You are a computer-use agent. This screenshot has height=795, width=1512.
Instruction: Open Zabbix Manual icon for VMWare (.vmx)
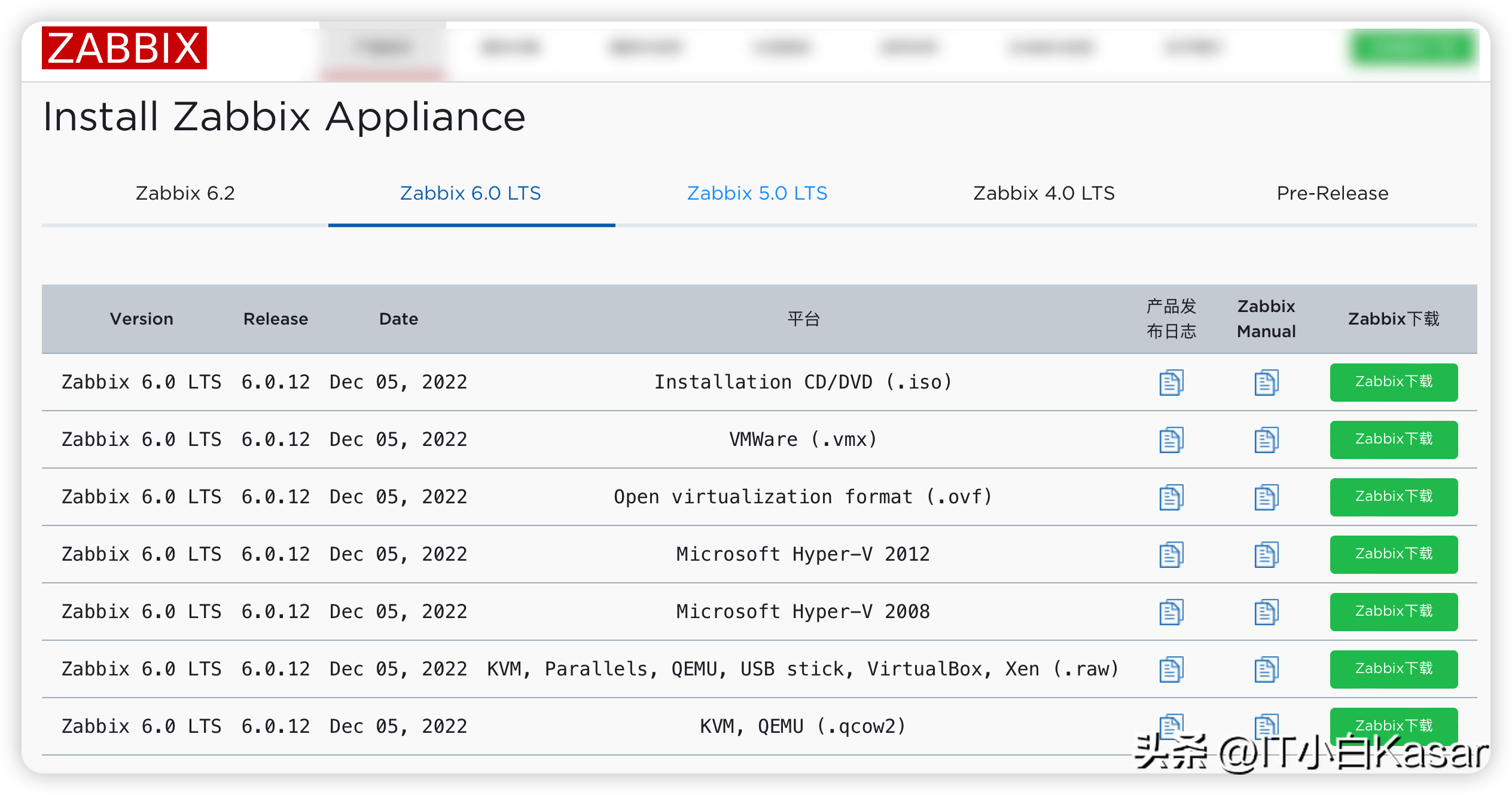click(1266, 440)
